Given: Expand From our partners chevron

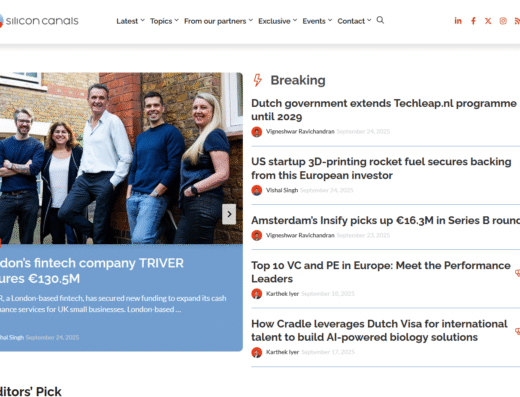Looking at the screenshot, I should (251, 20).
